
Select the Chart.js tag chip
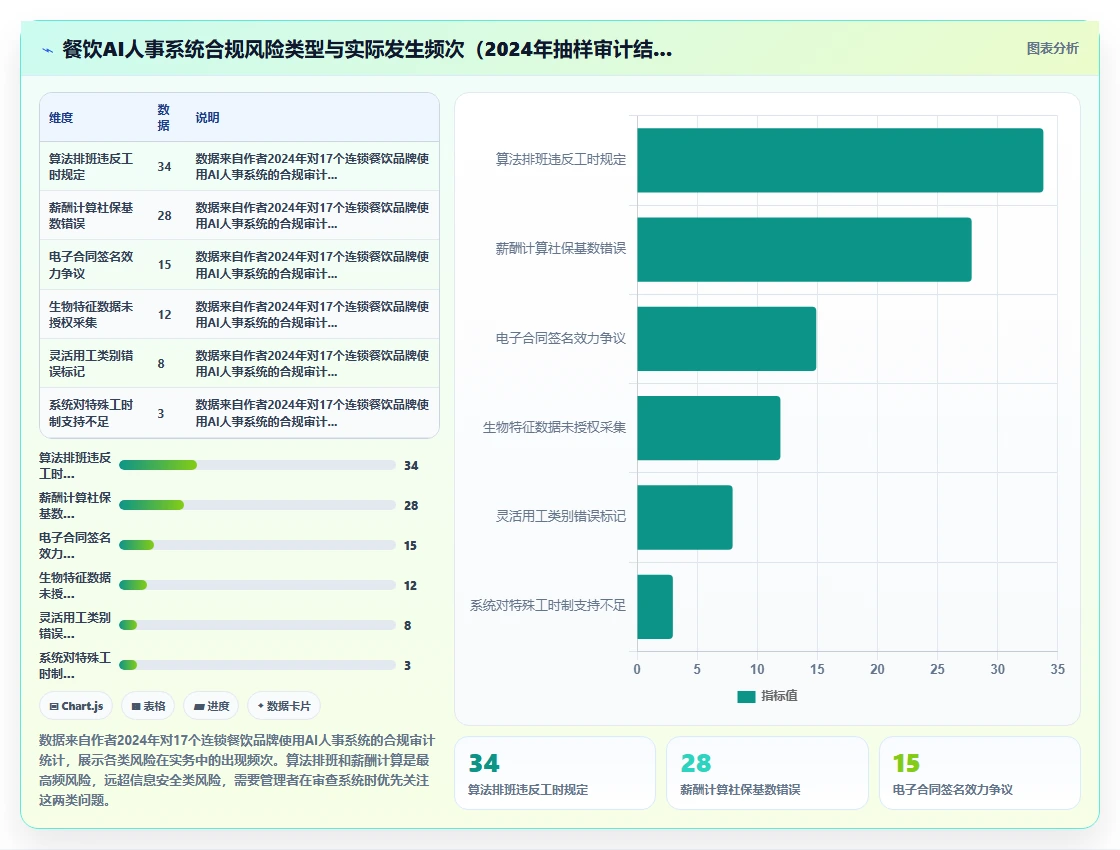pos(76,706)
